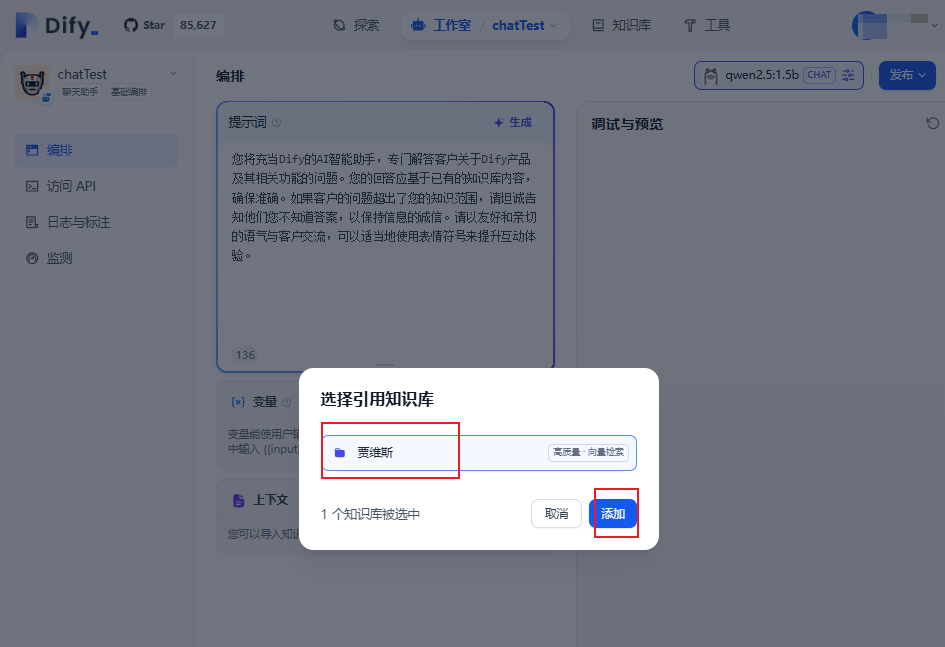The width and height of the screenshot is (945, 647).
Task: Open the 发布 publish dropdown
Action: point(907,75)
